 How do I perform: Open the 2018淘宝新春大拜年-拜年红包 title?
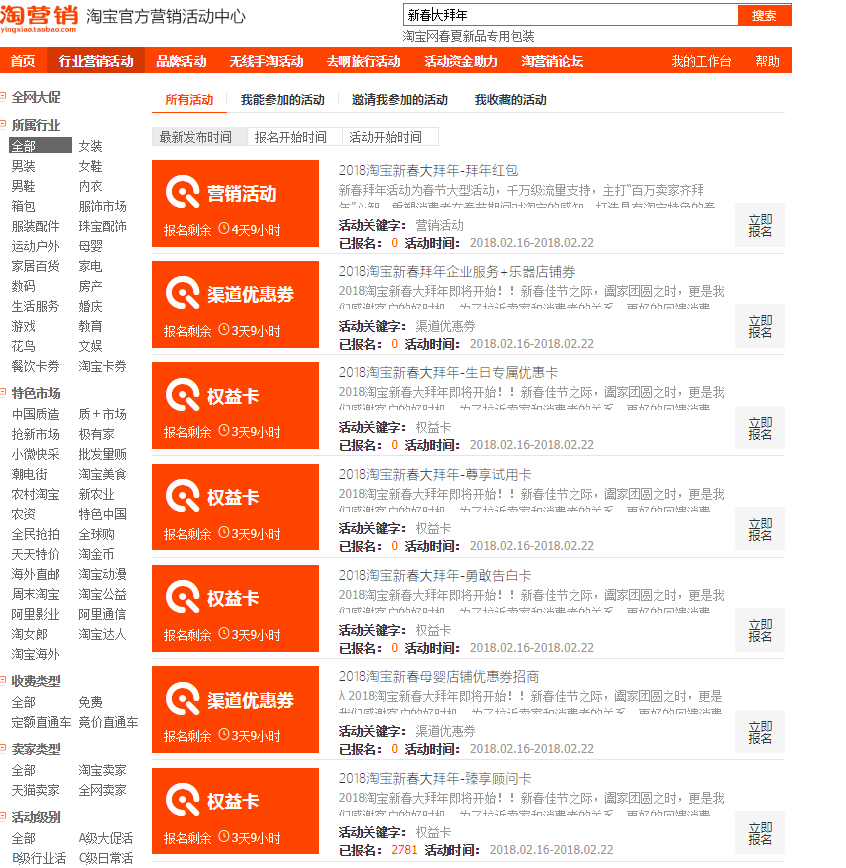[429, 170]
